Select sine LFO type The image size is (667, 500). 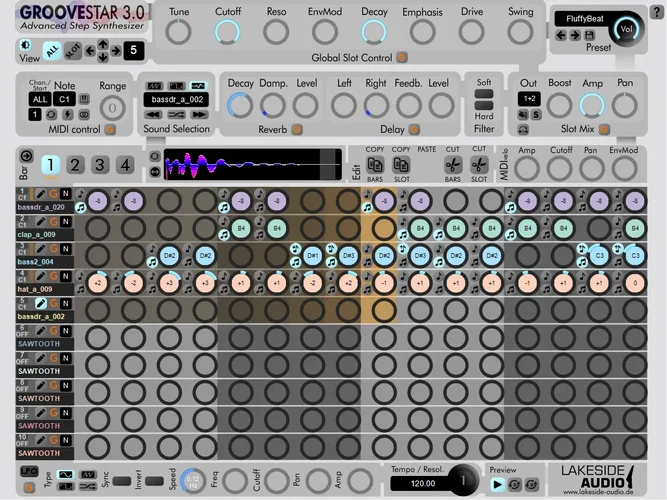(65, 474)
